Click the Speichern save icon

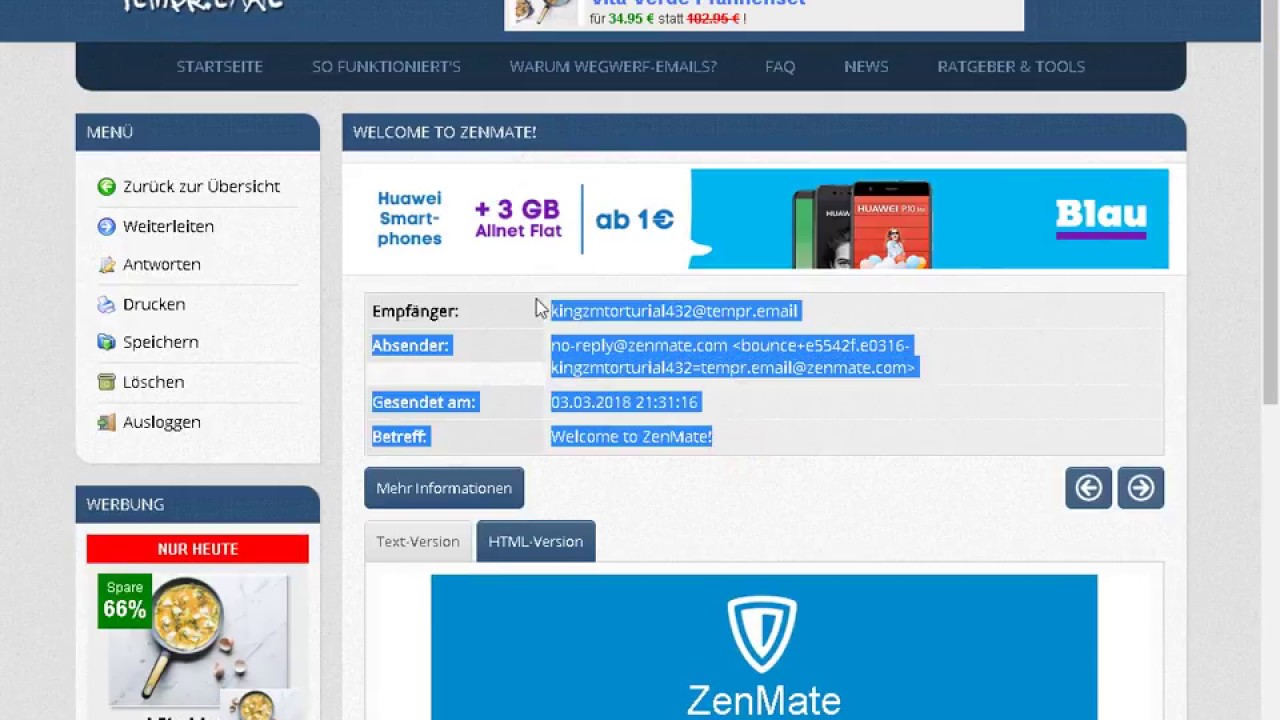point(106,342)
